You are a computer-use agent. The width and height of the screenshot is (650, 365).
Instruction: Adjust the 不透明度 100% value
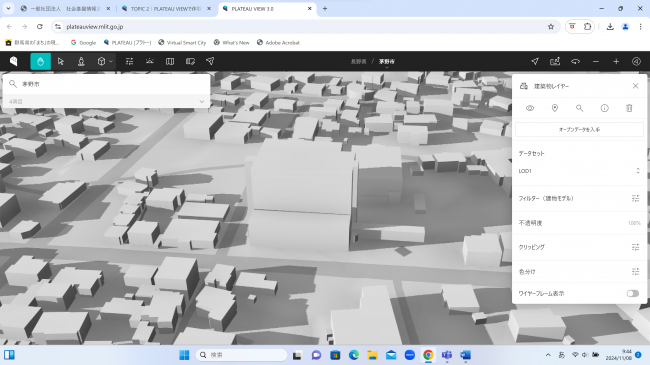[x=634, y=223]
